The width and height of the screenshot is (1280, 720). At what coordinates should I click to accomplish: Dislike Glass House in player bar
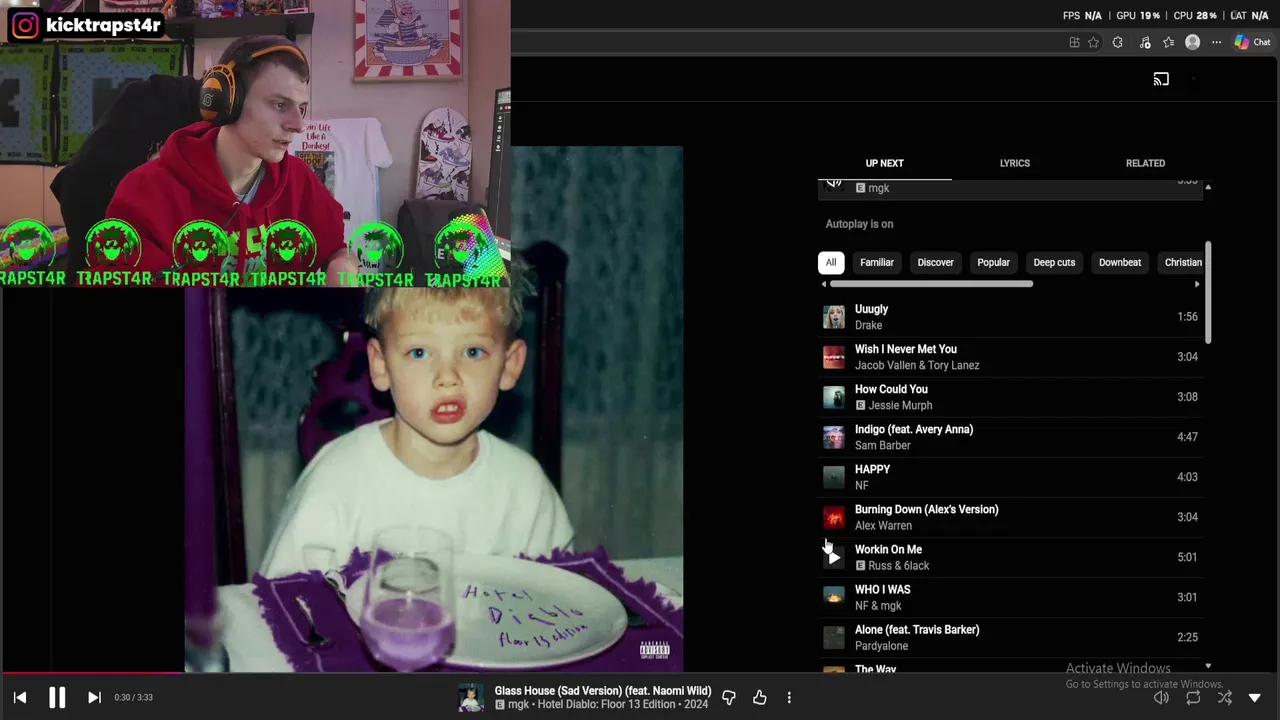729,697
